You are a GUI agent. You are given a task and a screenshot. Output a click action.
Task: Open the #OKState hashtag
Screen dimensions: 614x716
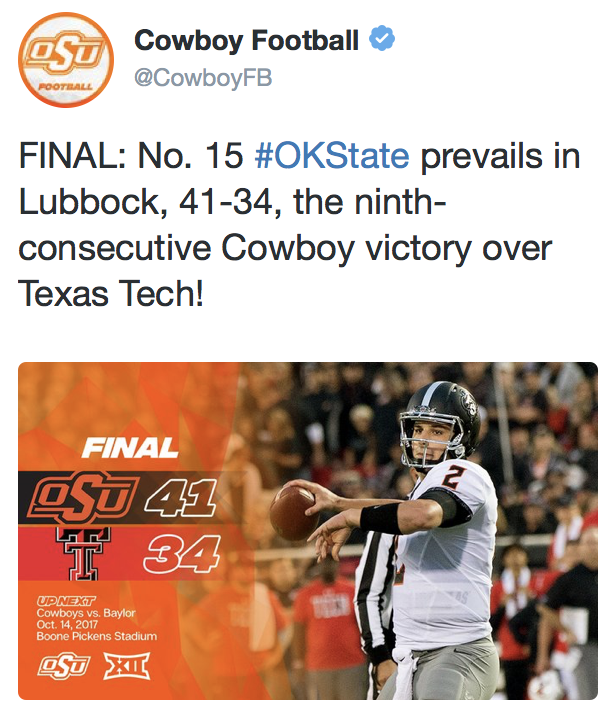click(x=332, y=156)
